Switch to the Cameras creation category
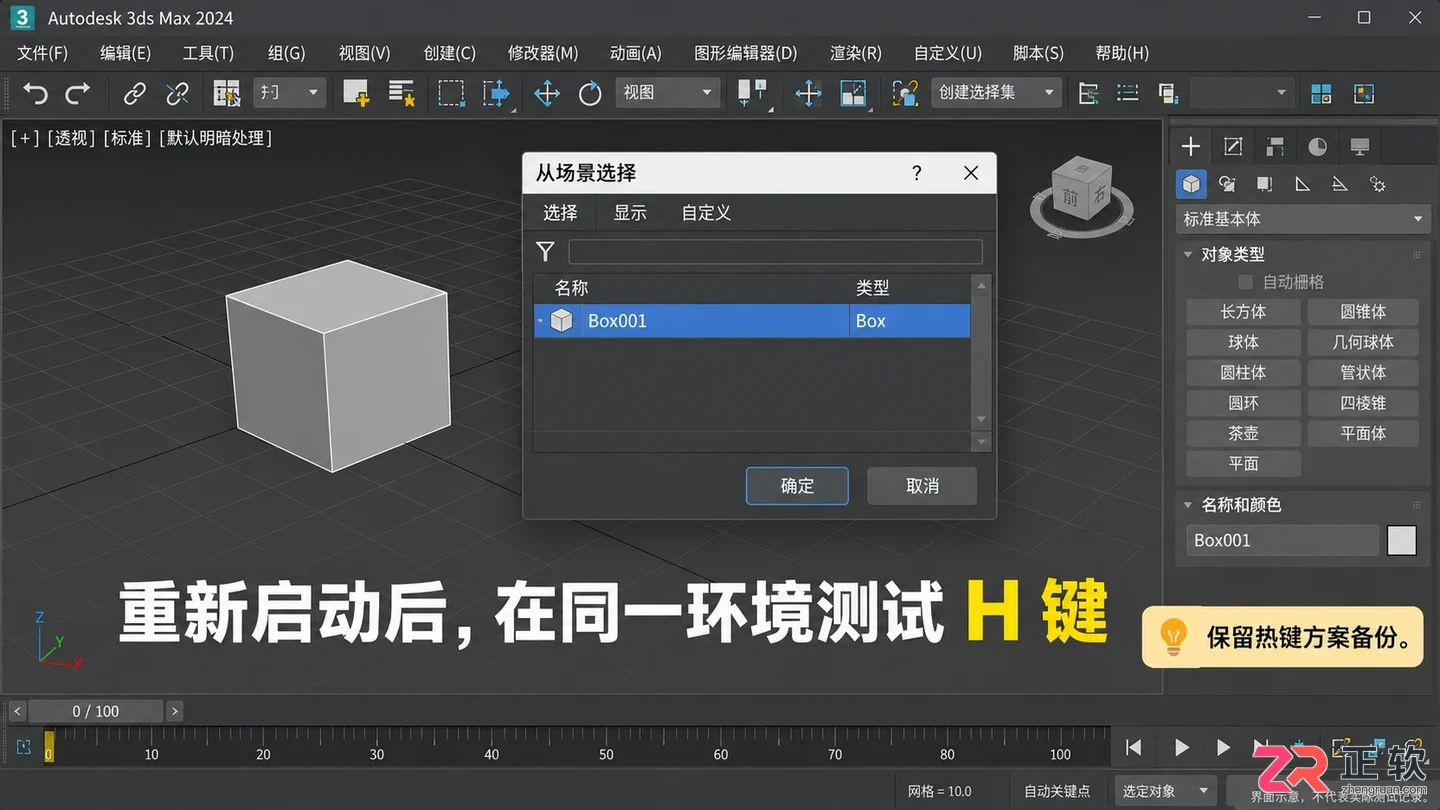Viewport: 1440px width, 810px height. (1302, 184)
